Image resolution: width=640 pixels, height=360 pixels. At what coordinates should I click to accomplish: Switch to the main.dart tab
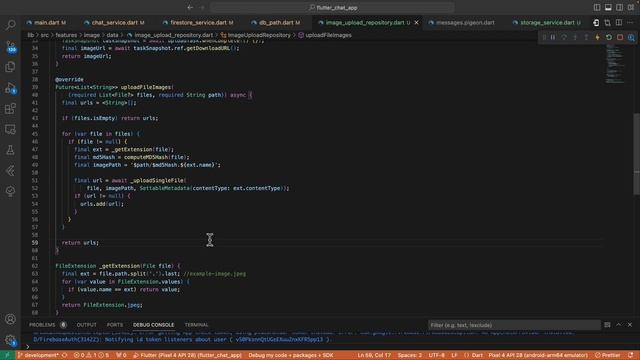(46, 22)
